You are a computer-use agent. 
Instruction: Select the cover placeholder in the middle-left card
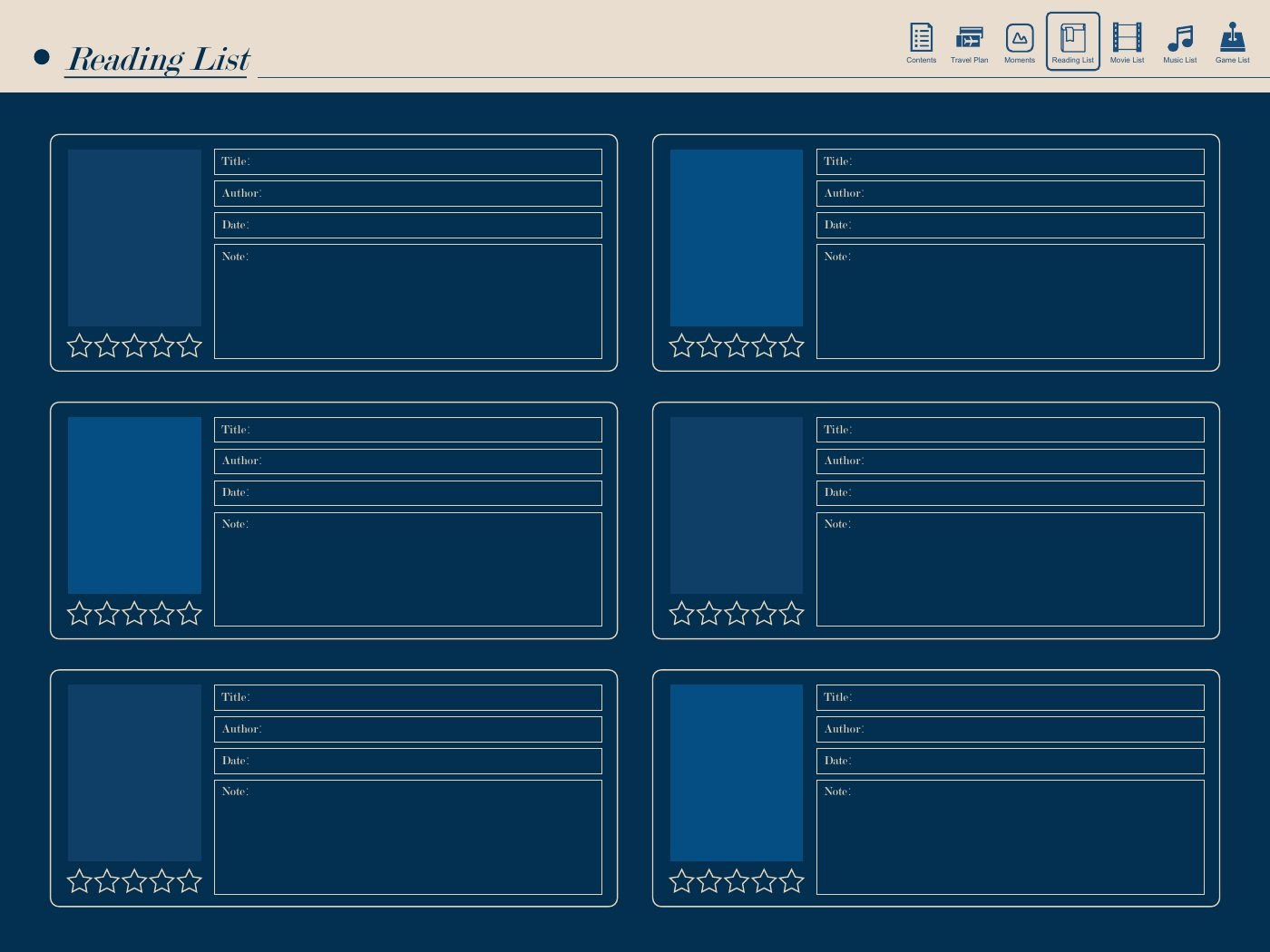(134, 505)
